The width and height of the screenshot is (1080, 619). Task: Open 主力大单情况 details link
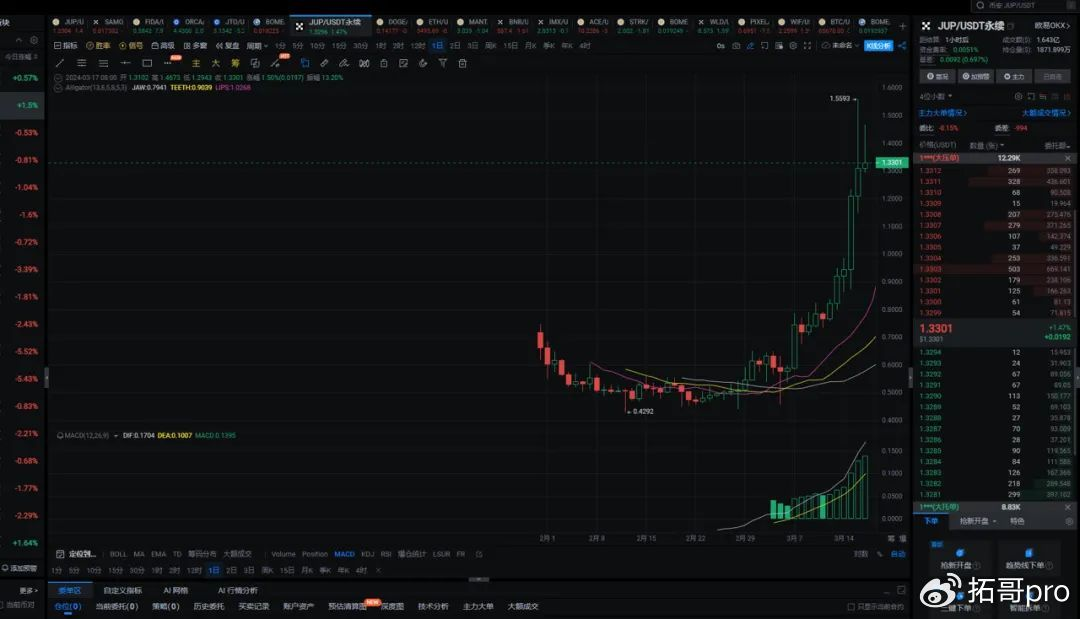(x=942, y=113)
